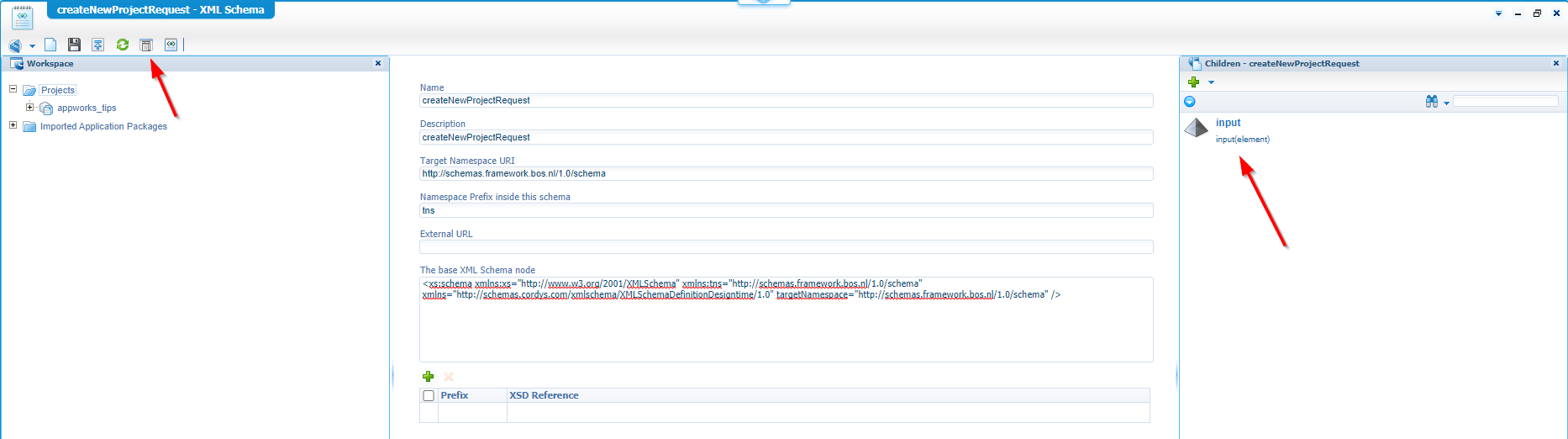1568x439 pixels.
Task: Click green plus in Children panel
Action: (1193, 82)
